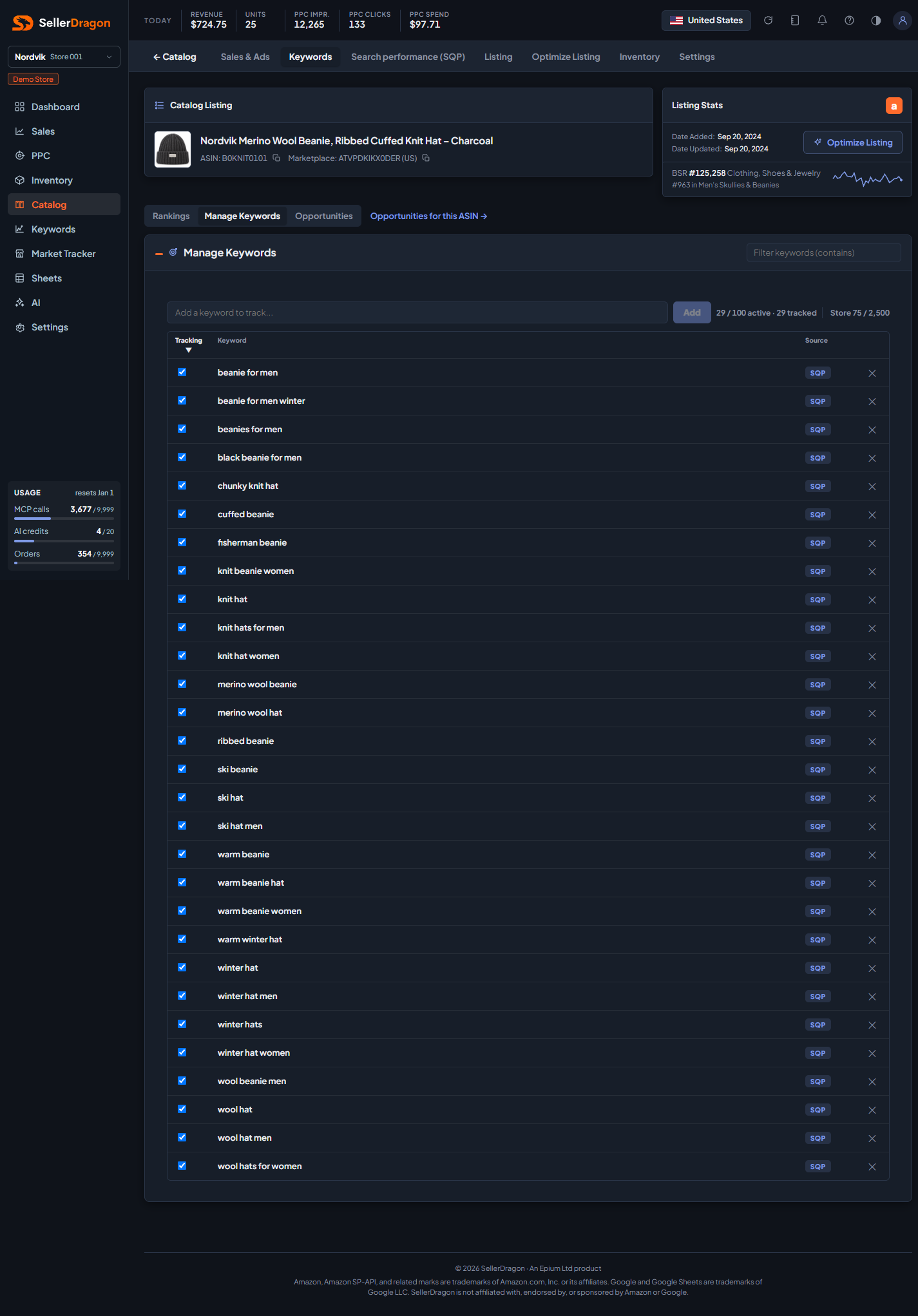
Task: Remove keyword 'merino wool beanie'
Action: 872,685
